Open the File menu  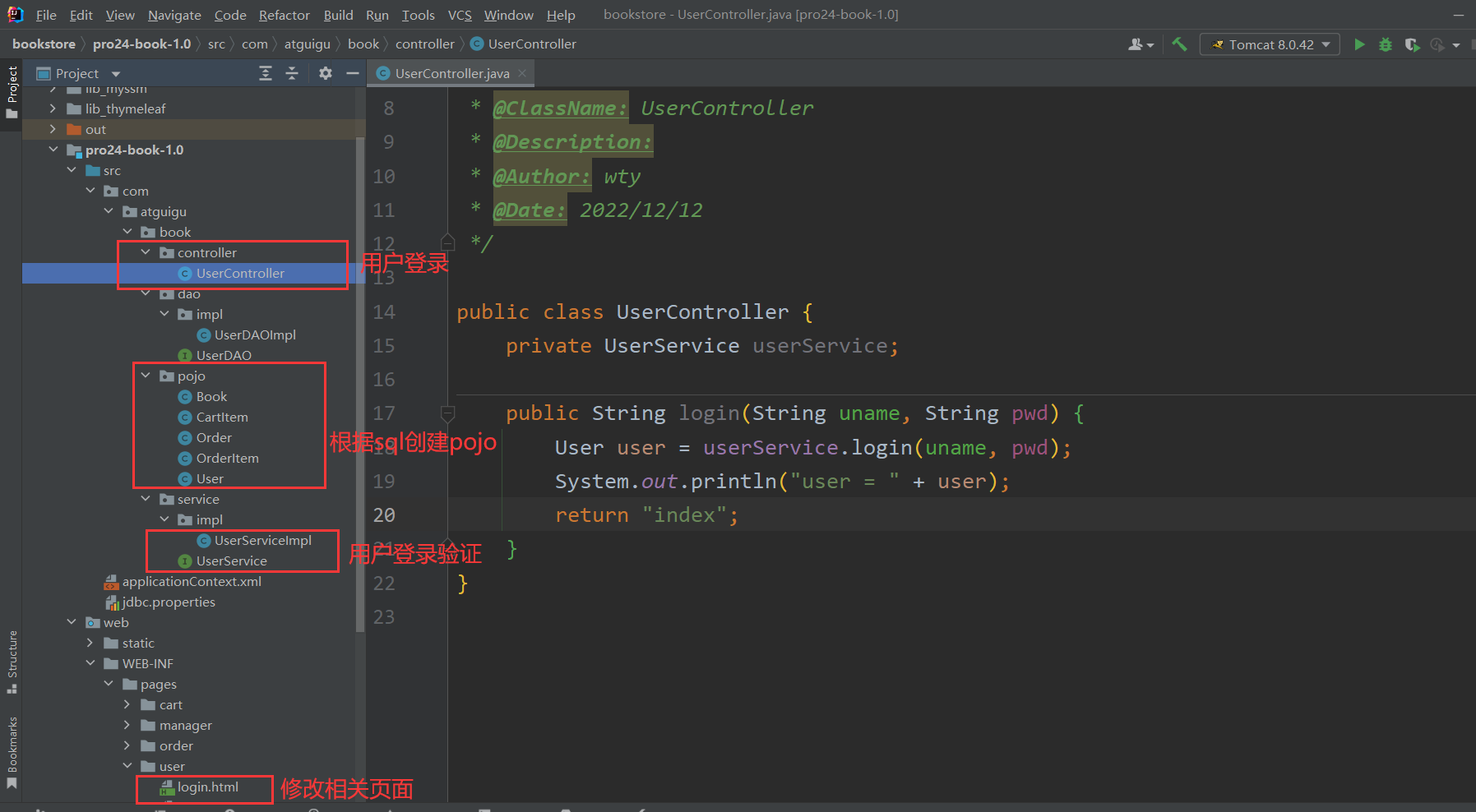point(47,15)
